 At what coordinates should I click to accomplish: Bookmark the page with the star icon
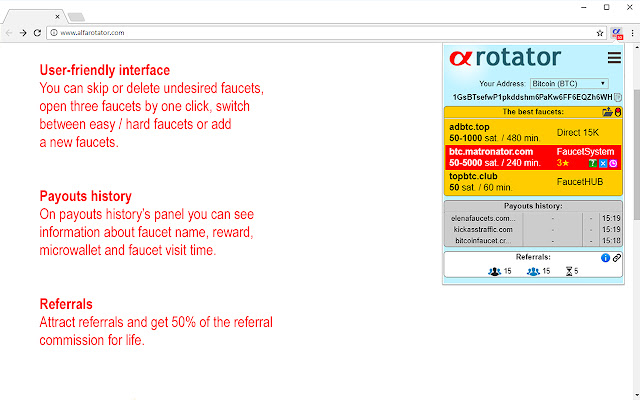(600, 33)
